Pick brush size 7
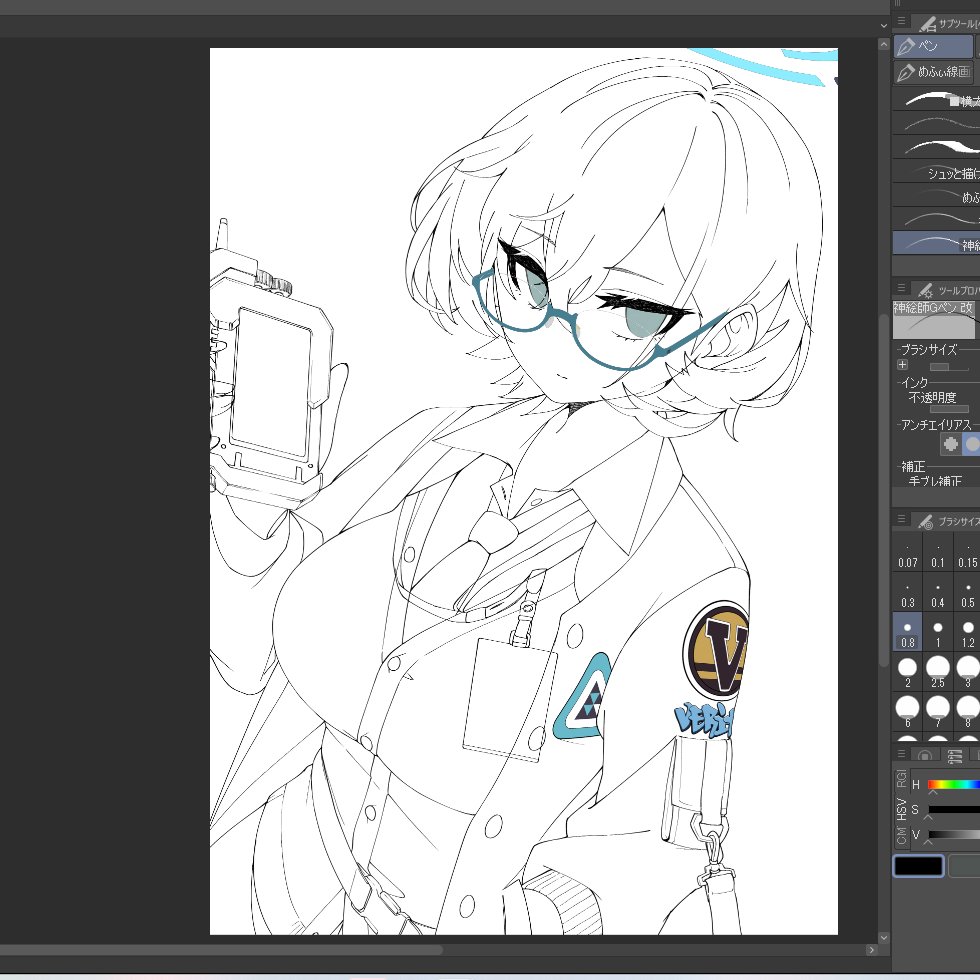This screenshot has width=980, height=980. 938,712
